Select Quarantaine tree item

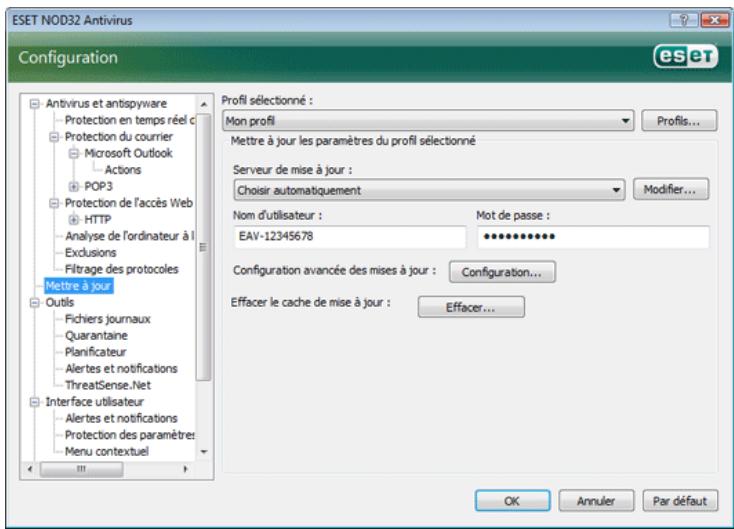click(x=96, y=336)
